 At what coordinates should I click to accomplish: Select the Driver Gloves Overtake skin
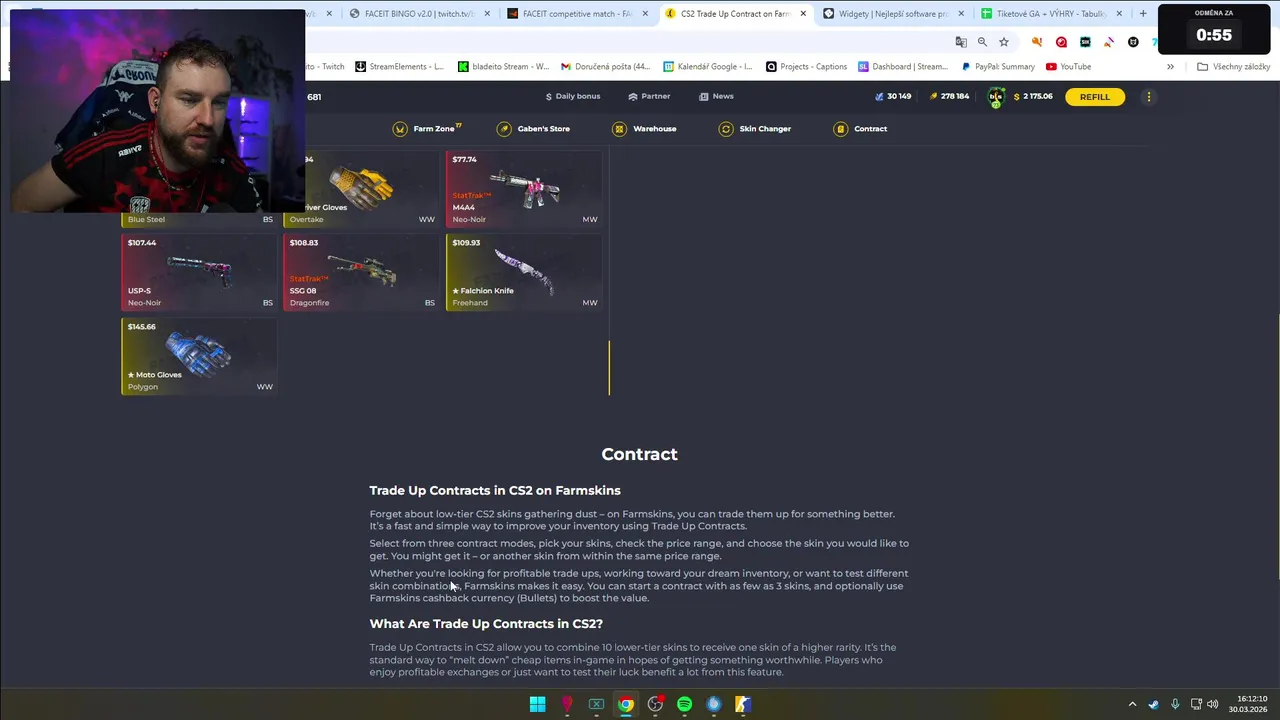(x=362, y=188)
